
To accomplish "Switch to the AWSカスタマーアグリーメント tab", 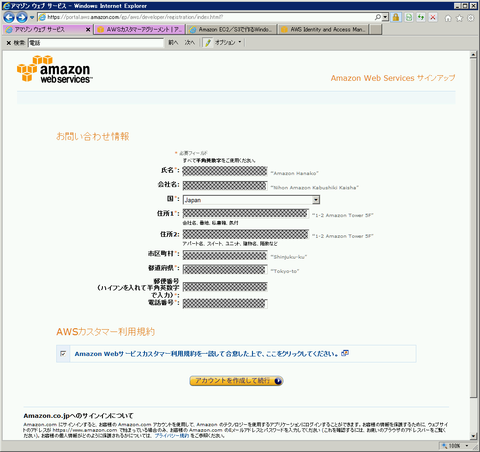I will 139,30.
